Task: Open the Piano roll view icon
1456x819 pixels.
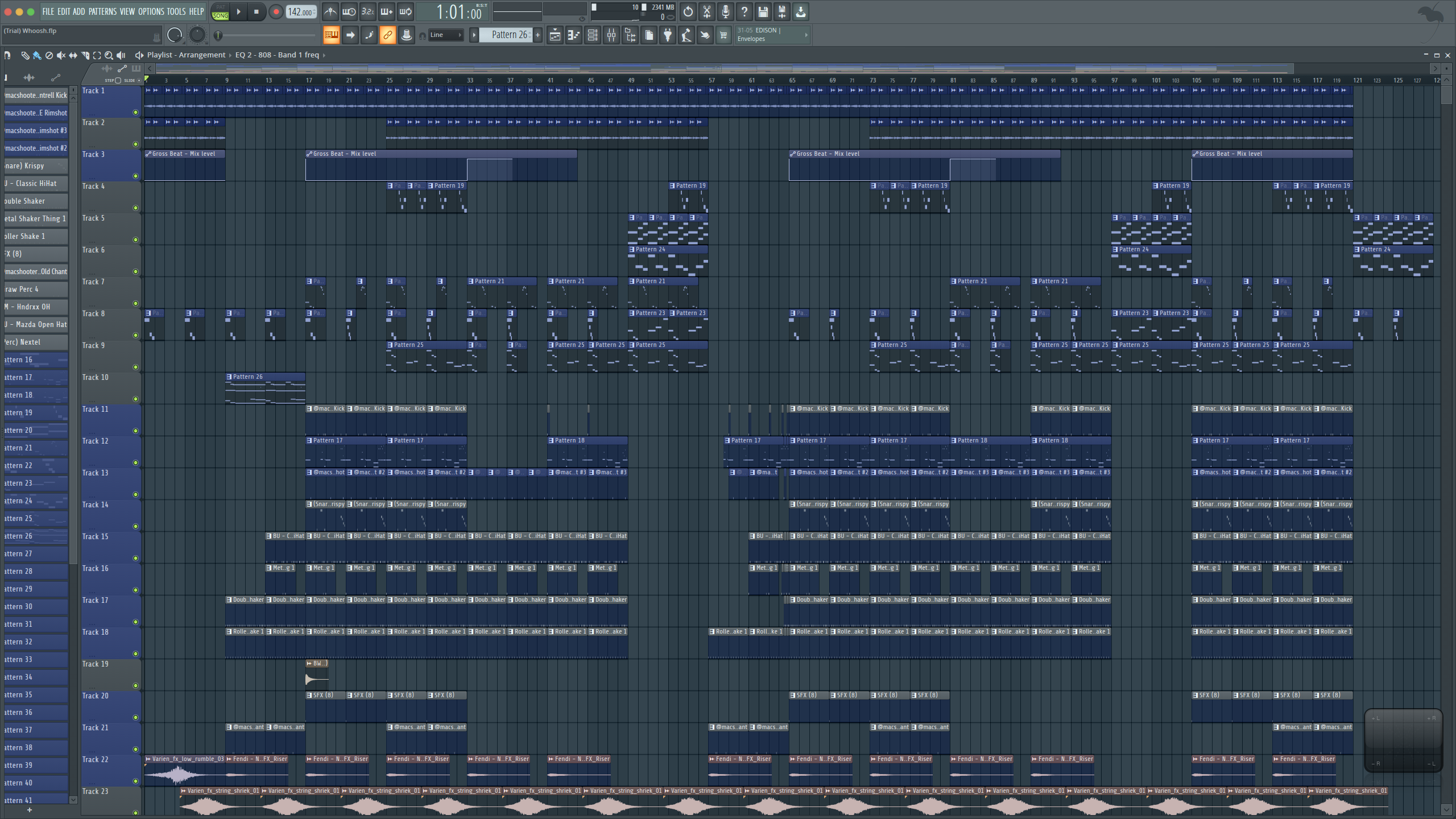Action: pos(573,35)
